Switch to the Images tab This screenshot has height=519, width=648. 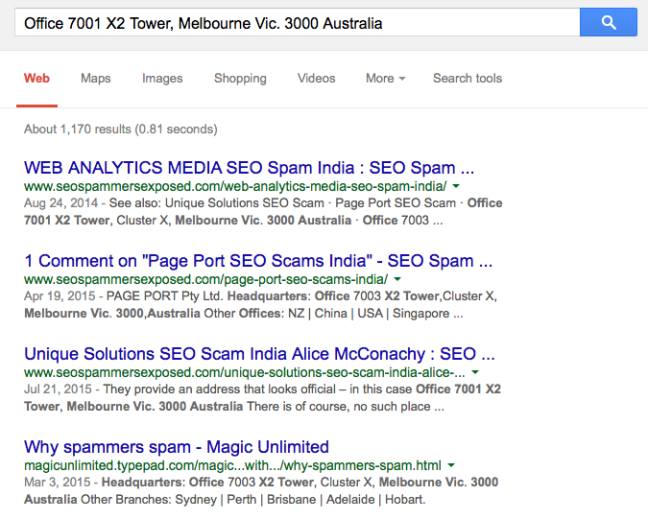click(162, 78)
